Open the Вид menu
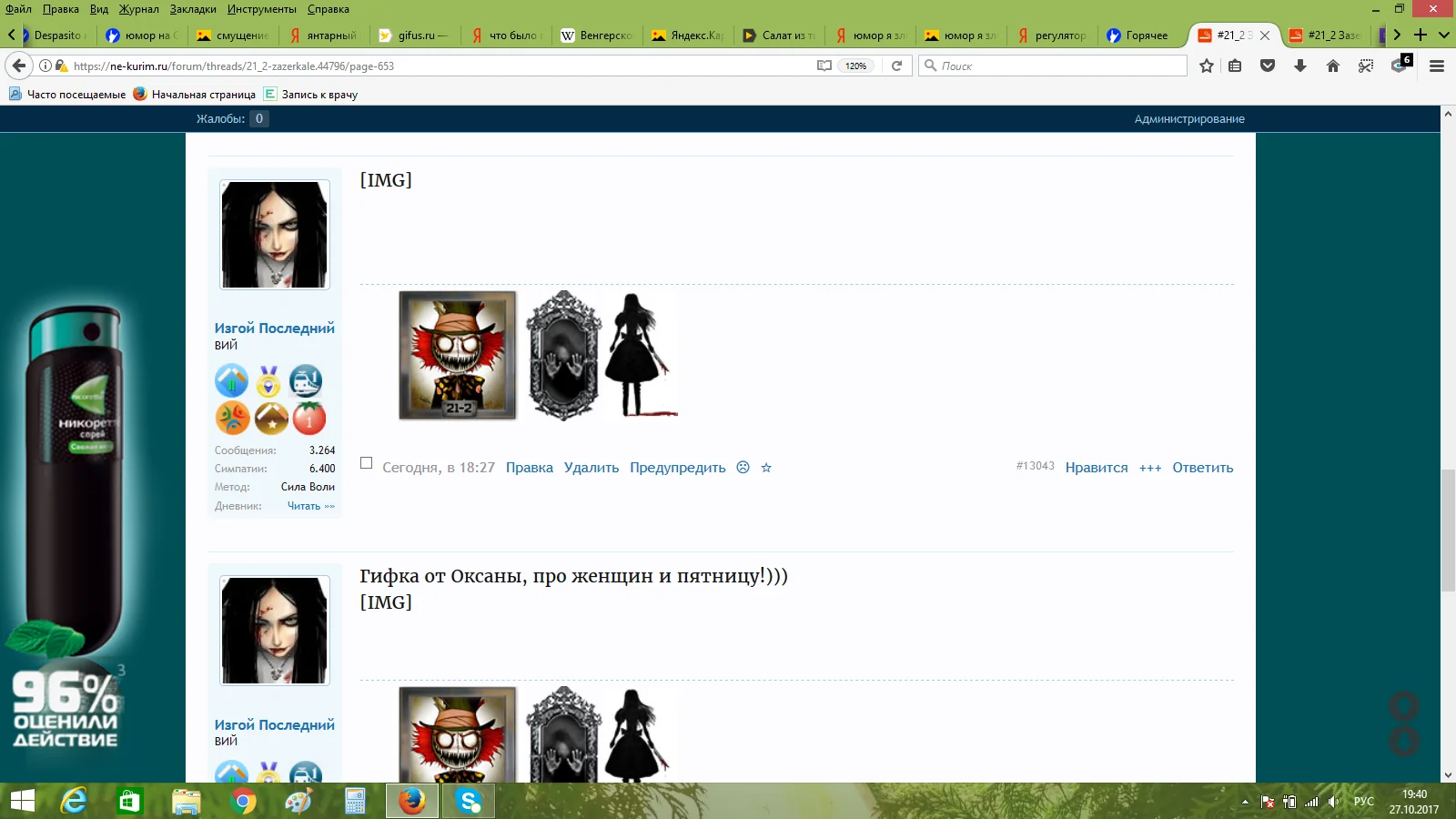 click(x=99, y=9)
